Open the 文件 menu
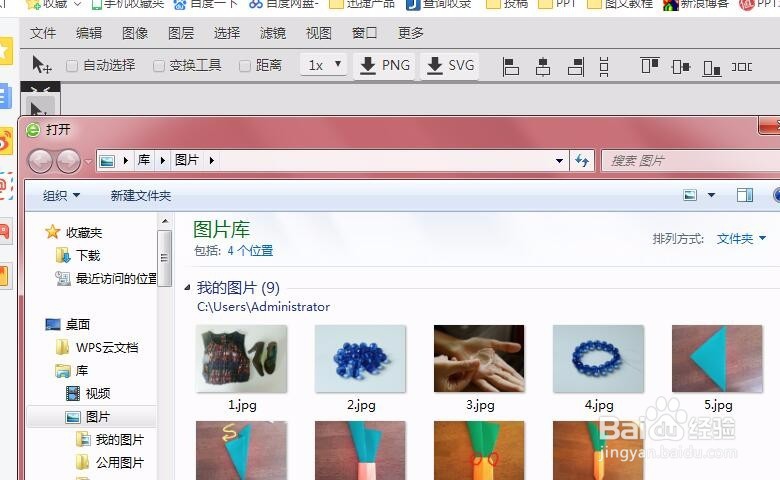This screenshot has width=780, height=480. [43, 33]
